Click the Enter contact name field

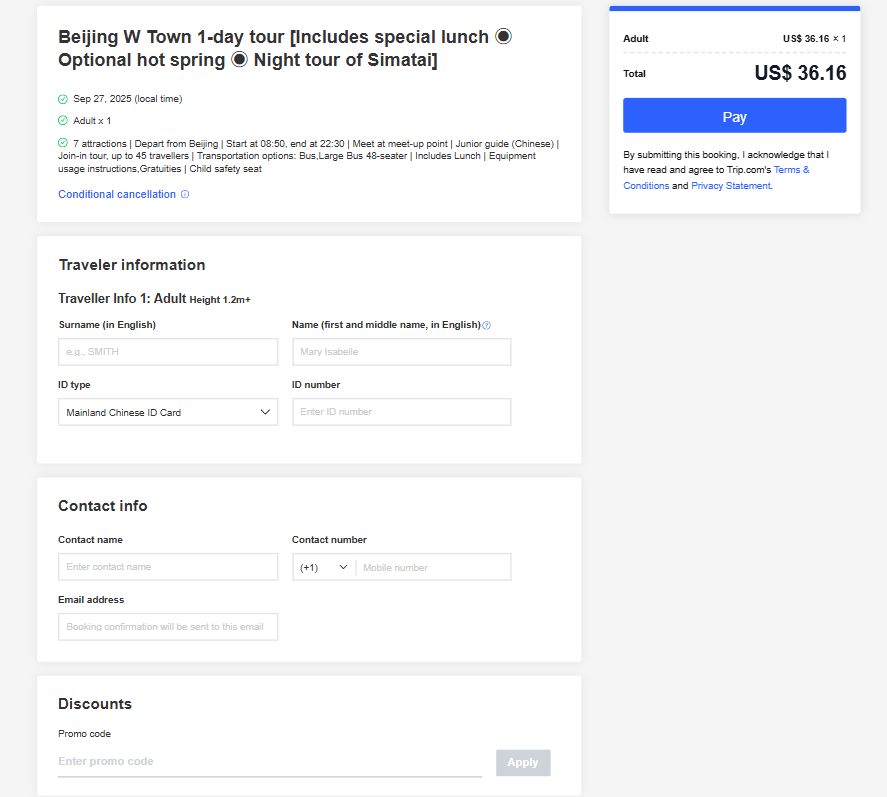pos(167,566)
